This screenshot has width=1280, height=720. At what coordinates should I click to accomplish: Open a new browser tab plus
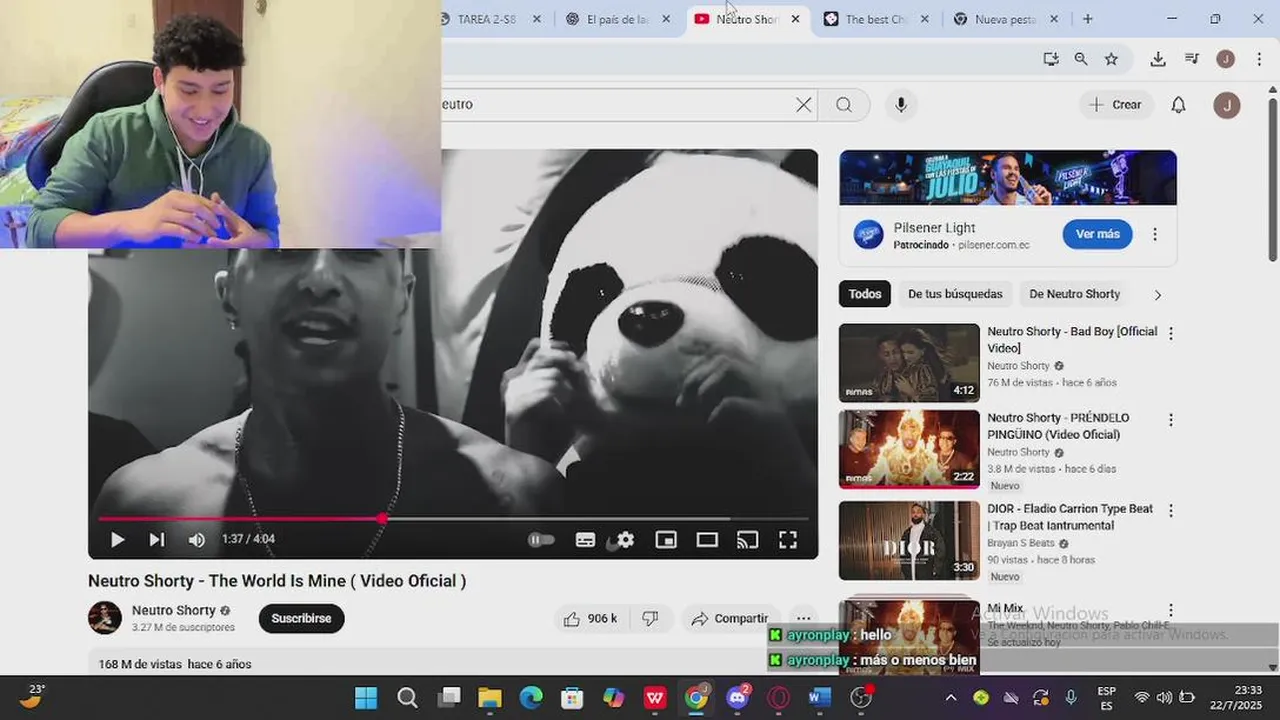pos(1087,19)
